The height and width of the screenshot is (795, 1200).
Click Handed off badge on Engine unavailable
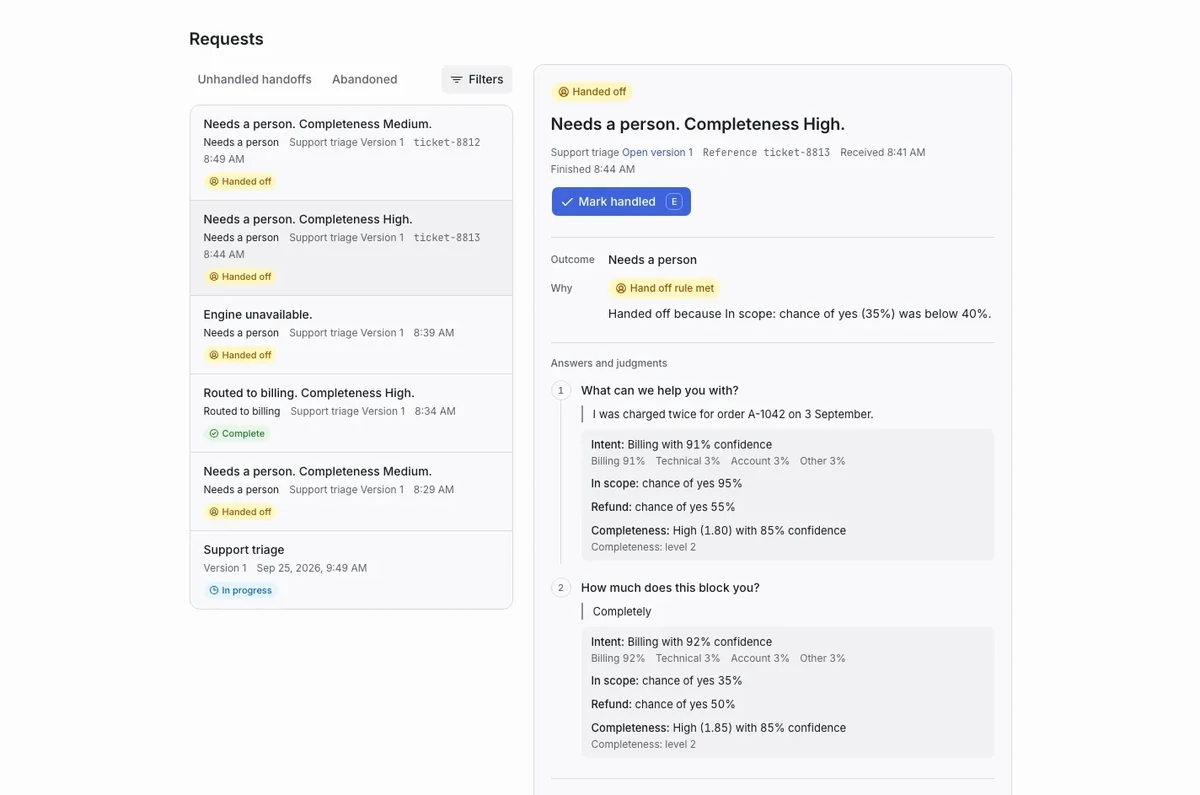click(240, 355)
